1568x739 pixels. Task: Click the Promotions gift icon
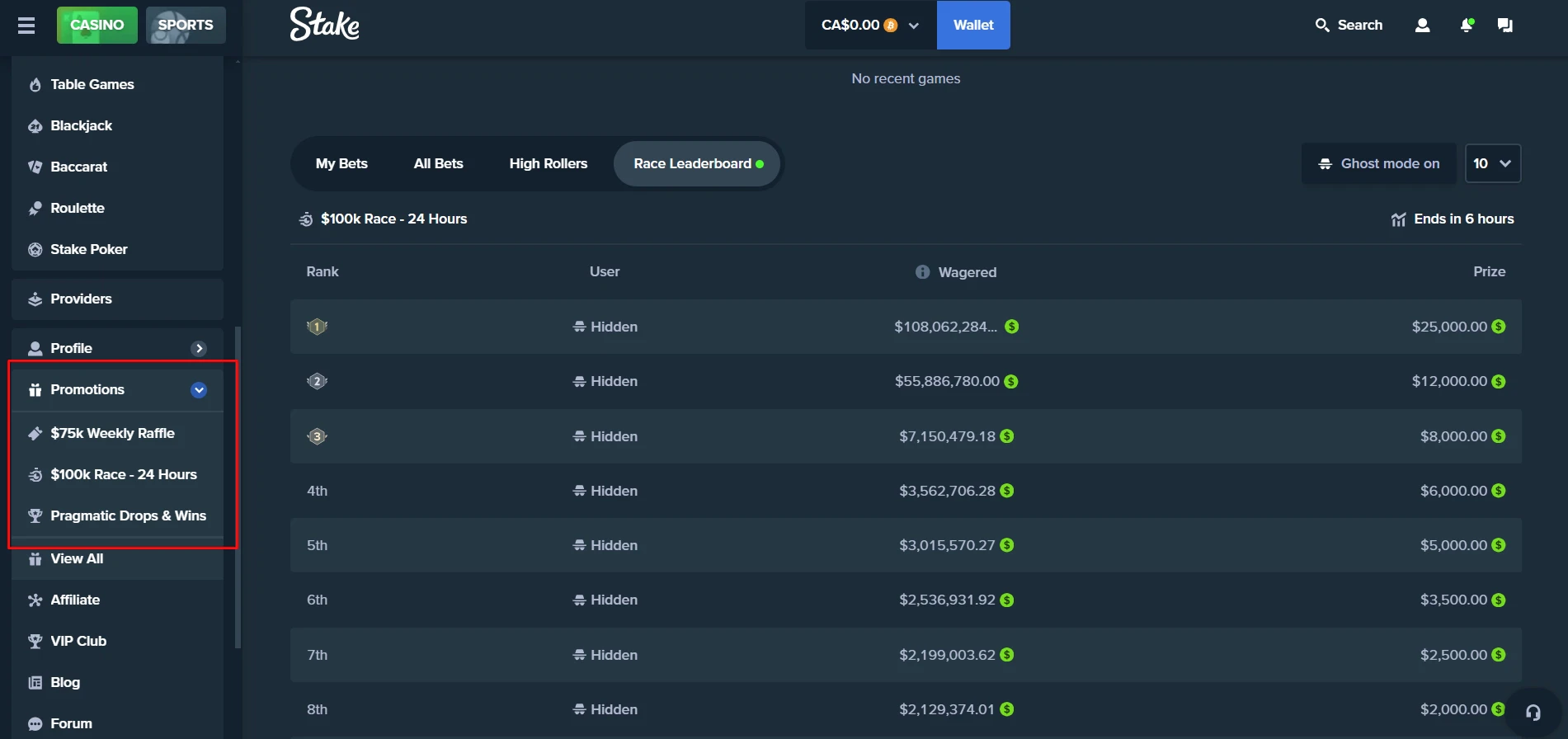pyautogui.click(x=35, y=389)
